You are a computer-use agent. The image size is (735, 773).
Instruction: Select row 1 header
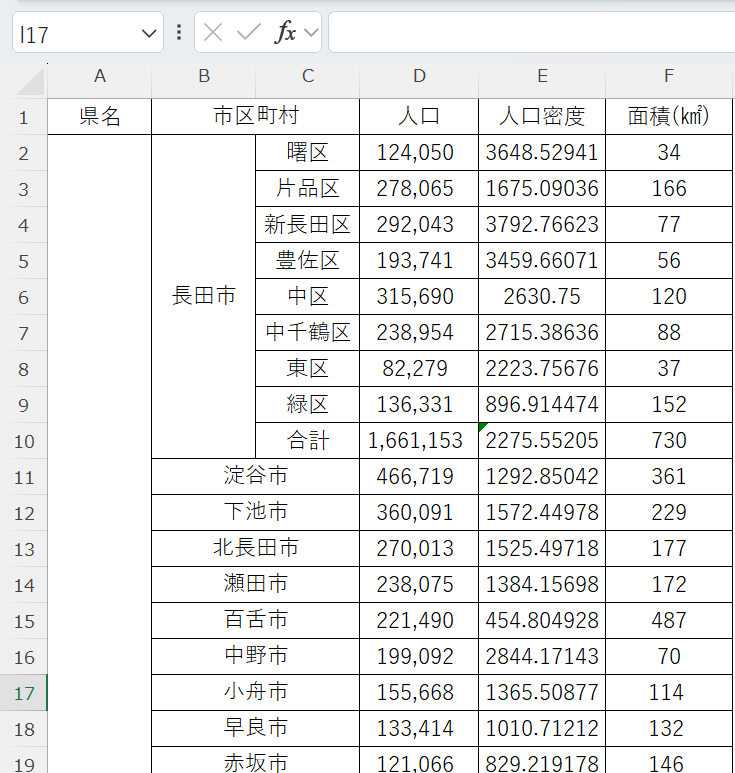[23, 117]
